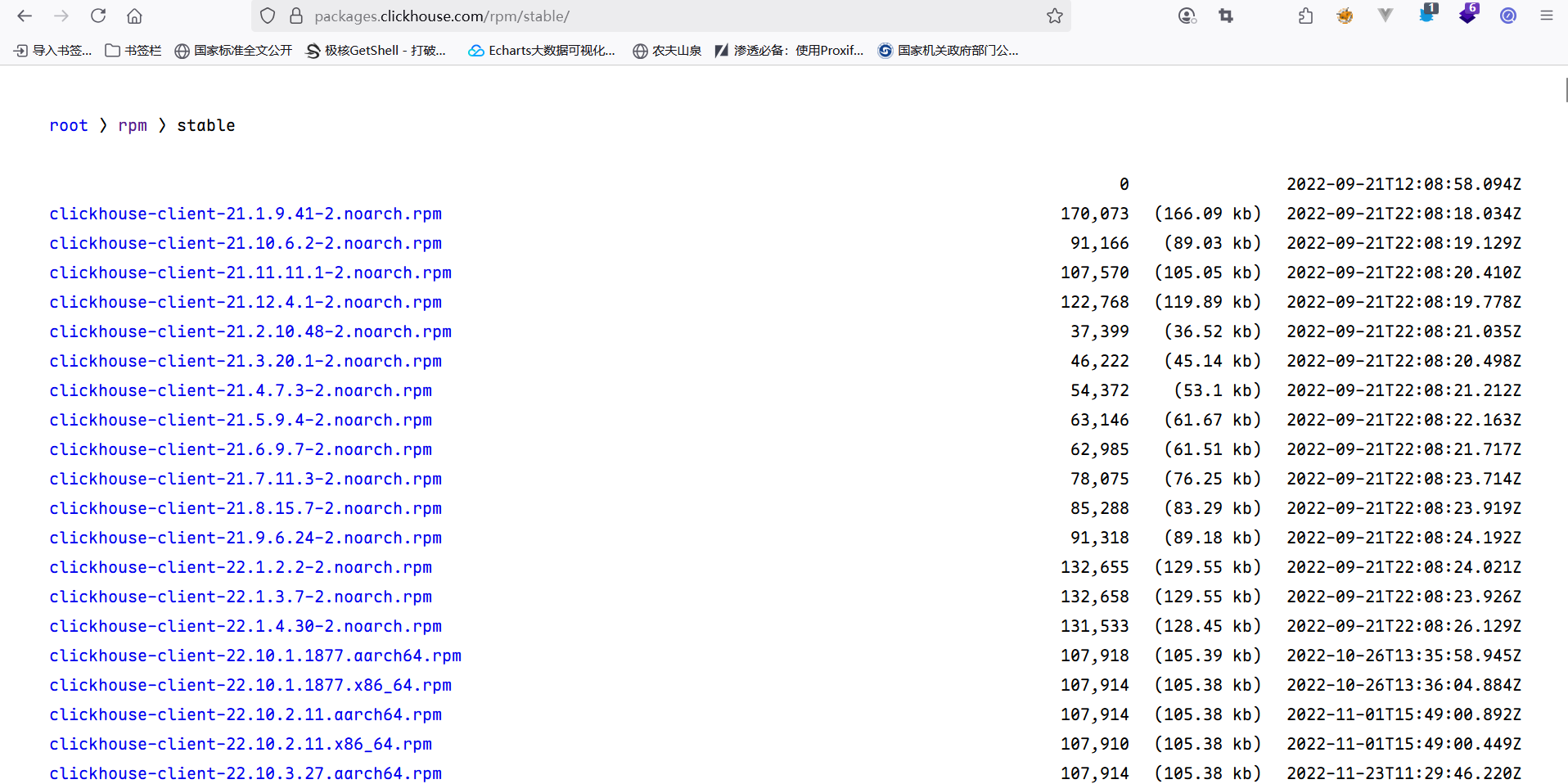Download clickhouse-client-21.10.6.2-2.noarch.rpm
This screenshot has height=784, width=1568.
click(x=246, y=243)
